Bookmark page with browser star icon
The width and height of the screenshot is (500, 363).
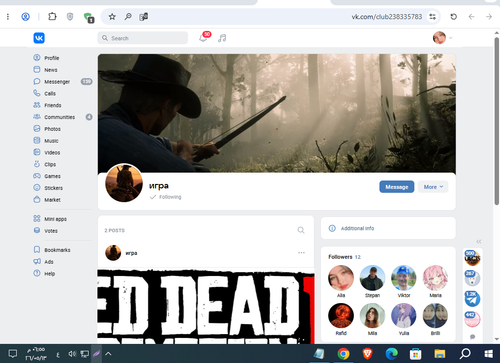(x=112, y=17)
